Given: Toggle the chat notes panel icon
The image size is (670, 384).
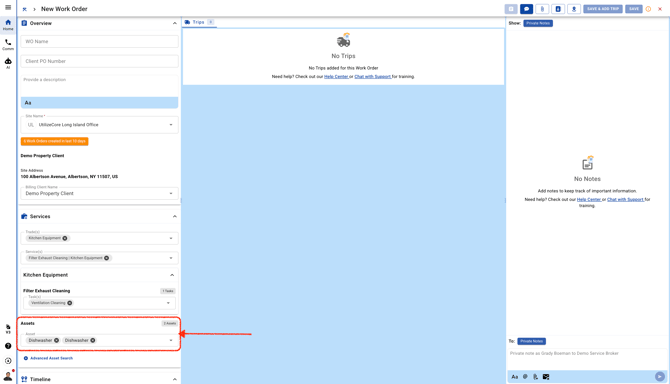Looking at the screenshot, I should (526, 9).
